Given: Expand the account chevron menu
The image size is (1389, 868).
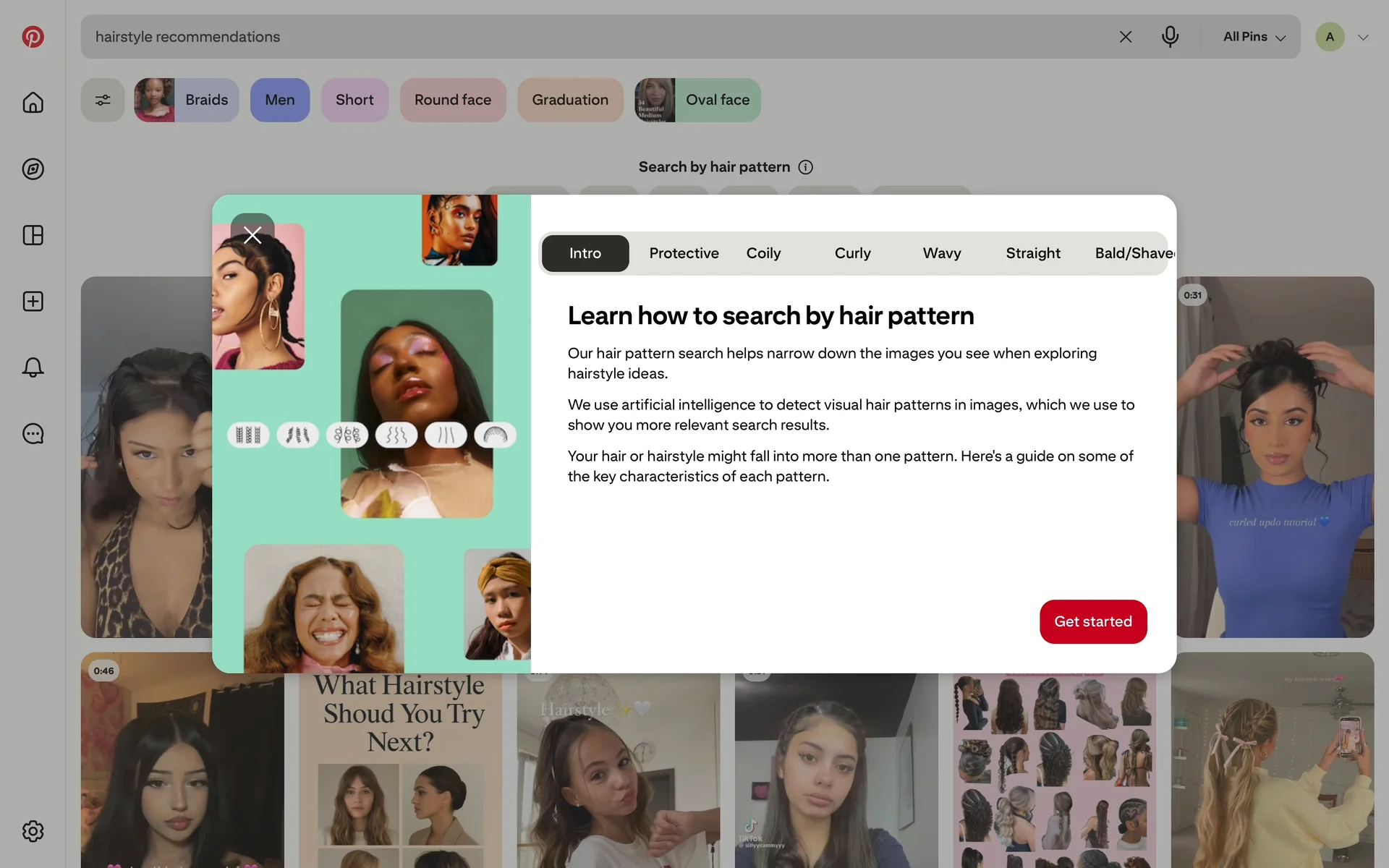Looking at the screenshot, I should [1363, 37].
